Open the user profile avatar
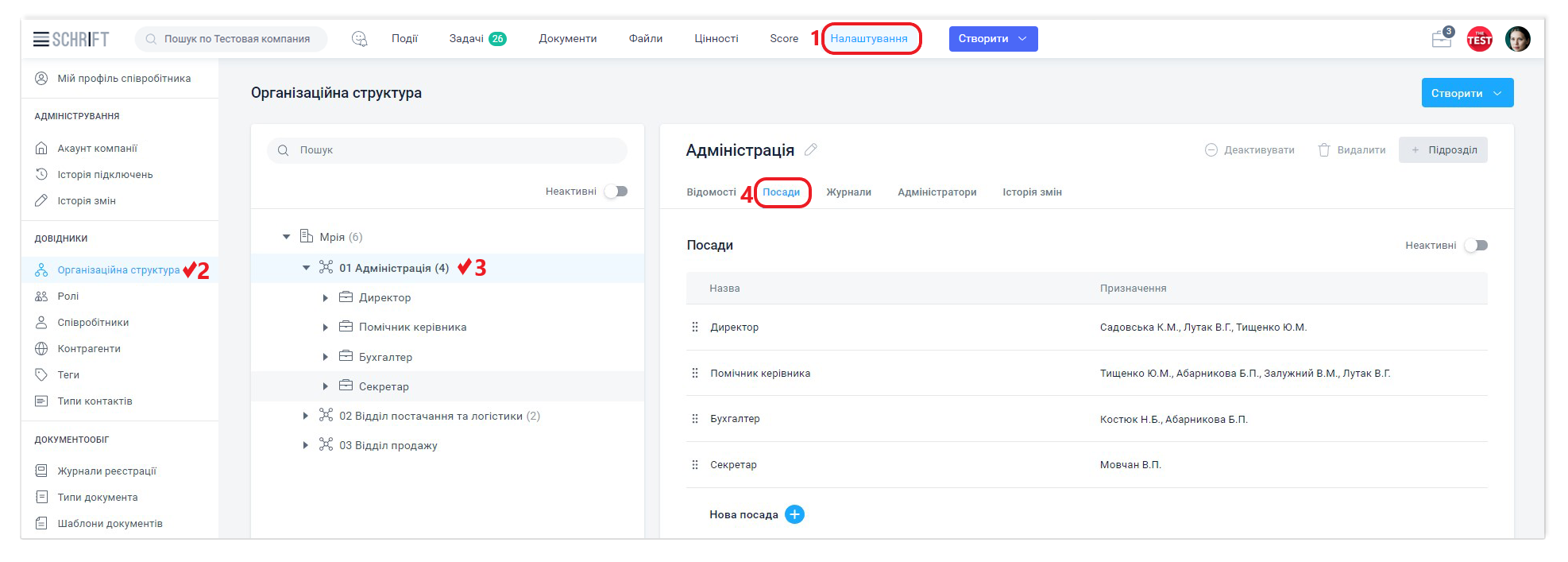The height and width of the screenshot is (562, 1568). (x=1517, y=39)
